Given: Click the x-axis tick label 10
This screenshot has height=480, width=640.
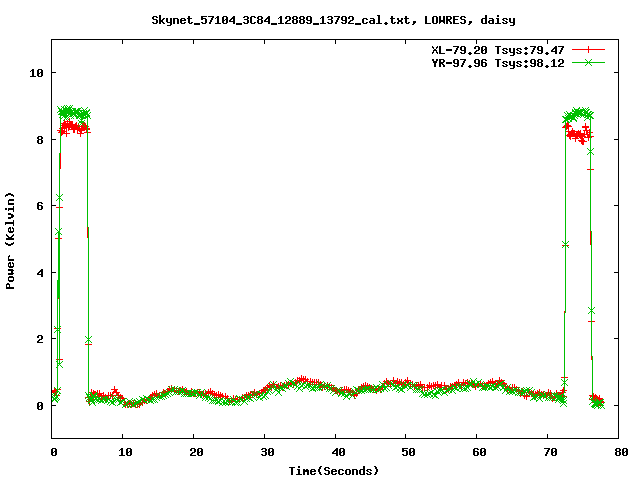Looking at the screenshot, I should [123, 452].
